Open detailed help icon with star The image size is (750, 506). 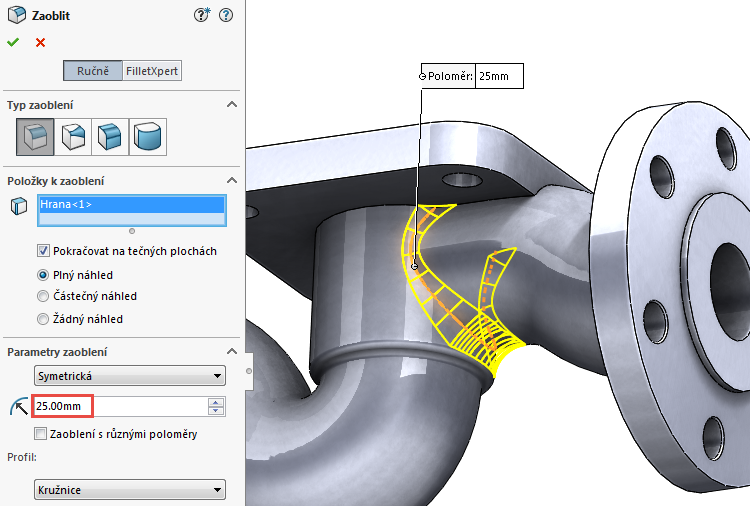[202, 15]
